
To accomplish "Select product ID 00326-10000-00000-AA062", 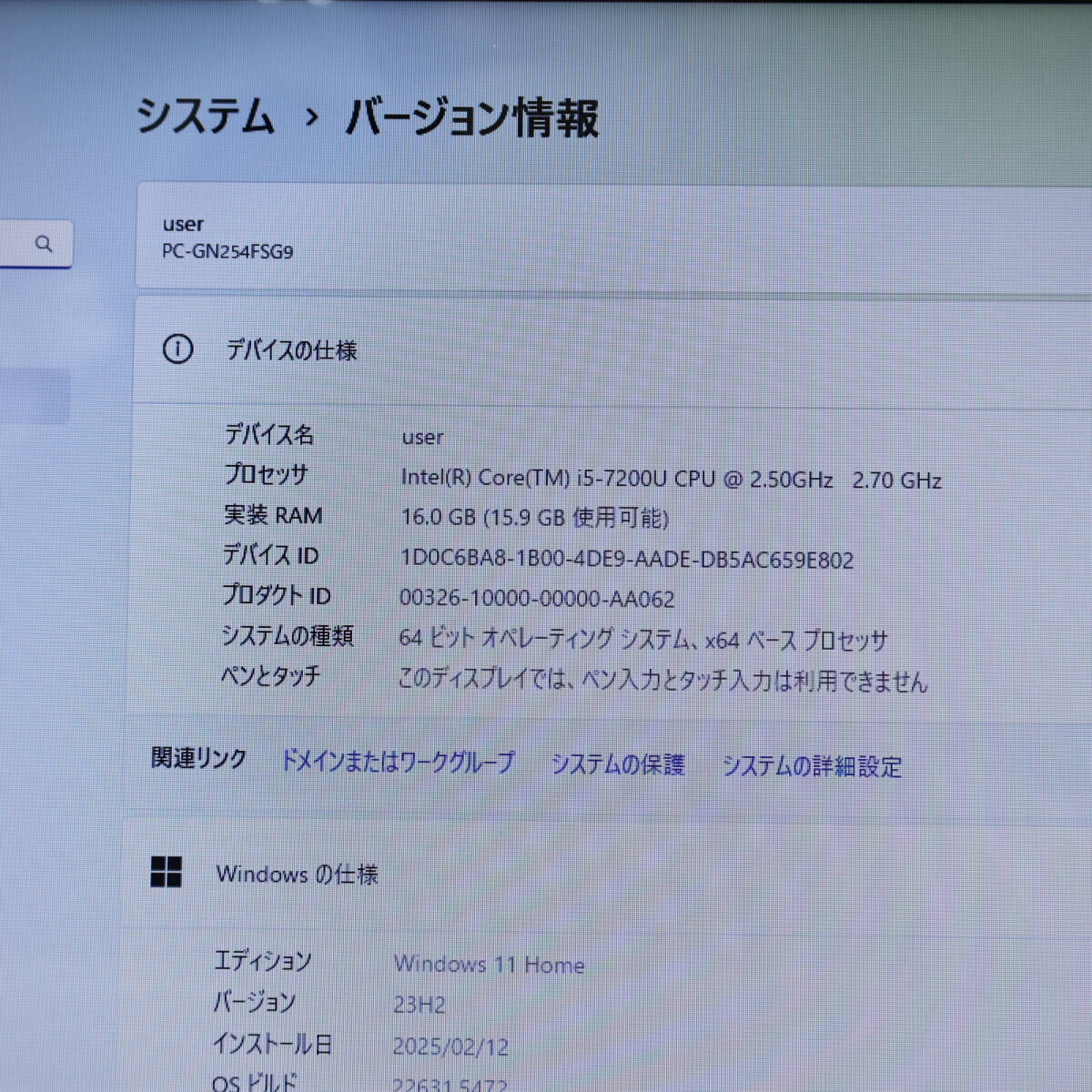I will pos(537,599).
